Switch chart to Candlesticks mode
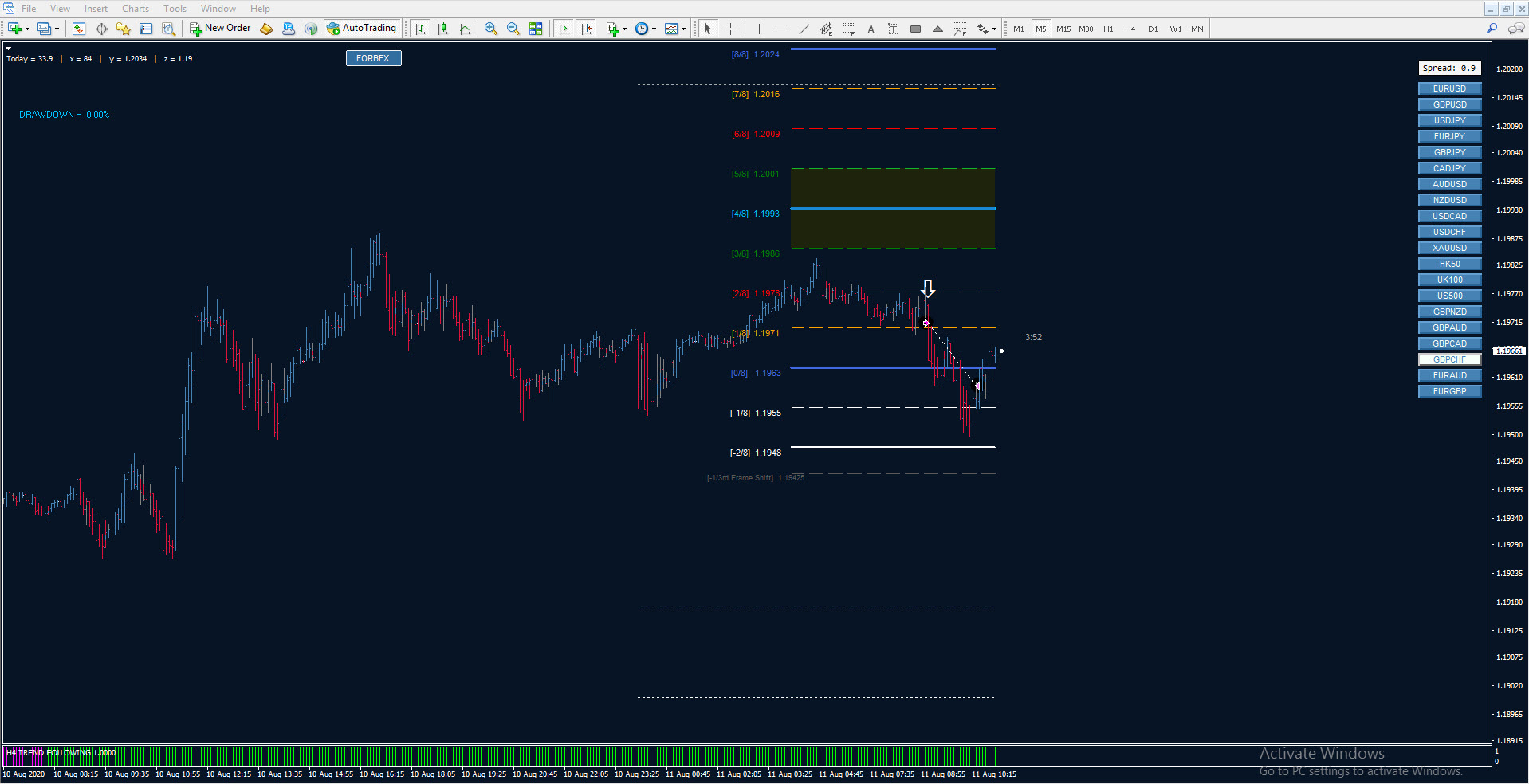1529x784 pixels. pos(442,29)
